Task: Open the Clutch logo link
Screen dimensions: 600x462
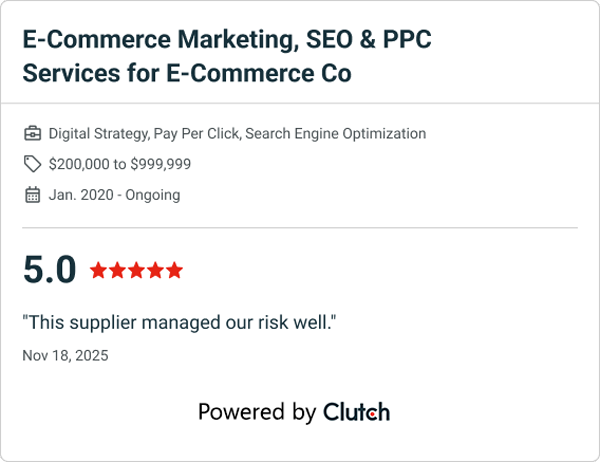Action: coord(356,412)
